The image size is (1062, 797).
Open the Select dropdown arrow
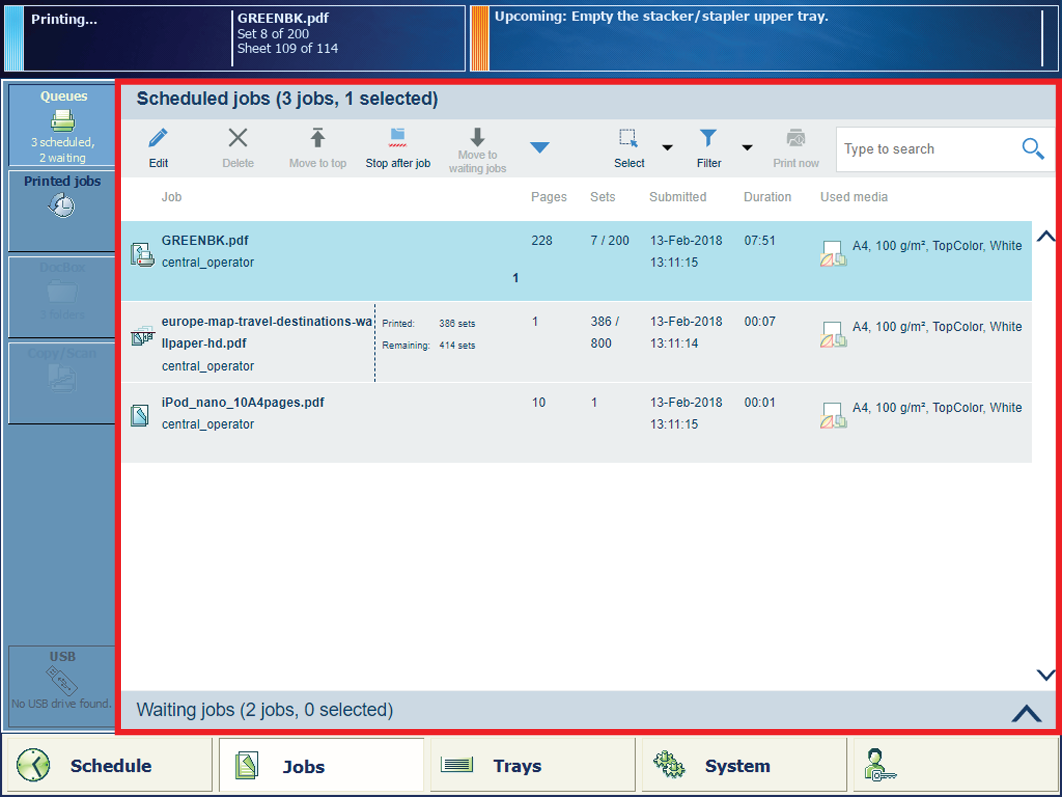tap(667, 148)
